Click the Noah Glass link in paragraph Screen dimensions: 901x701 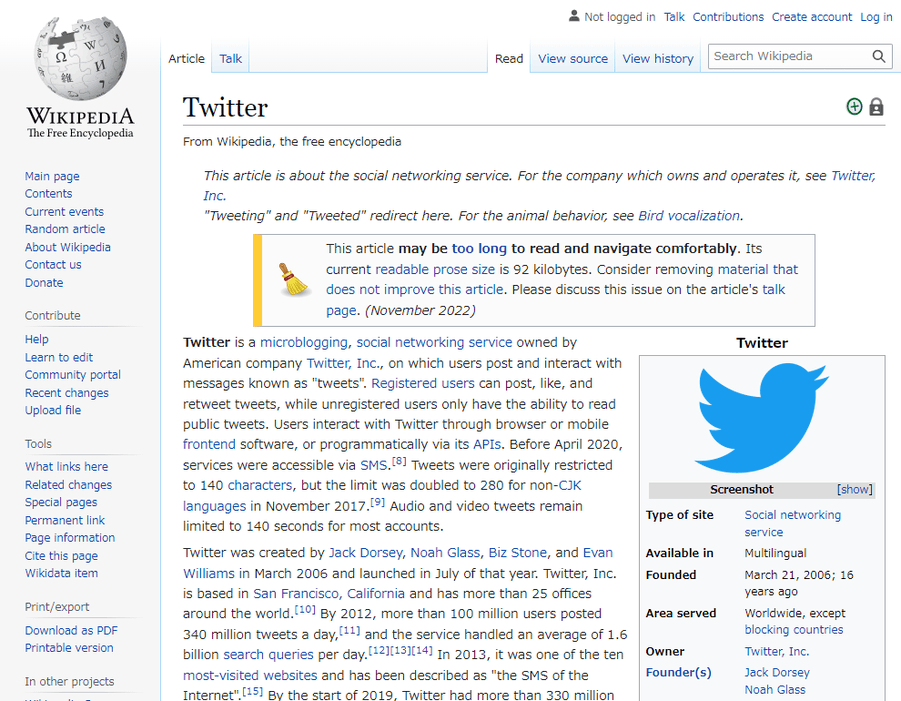[x=445, y=553]
